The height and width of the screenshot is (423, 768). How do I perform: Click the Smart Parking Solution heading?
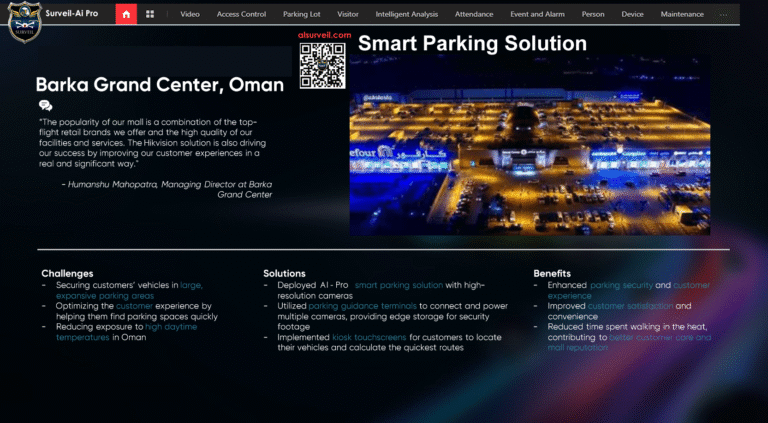pyautogui.click(x=472, y=43)
